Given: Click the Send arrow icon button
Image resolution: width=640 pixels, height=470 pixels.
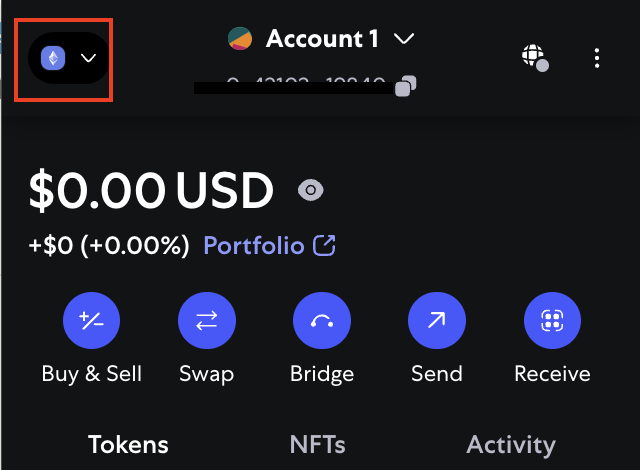Looking at the screenshot, I should [x=437, y=320].
